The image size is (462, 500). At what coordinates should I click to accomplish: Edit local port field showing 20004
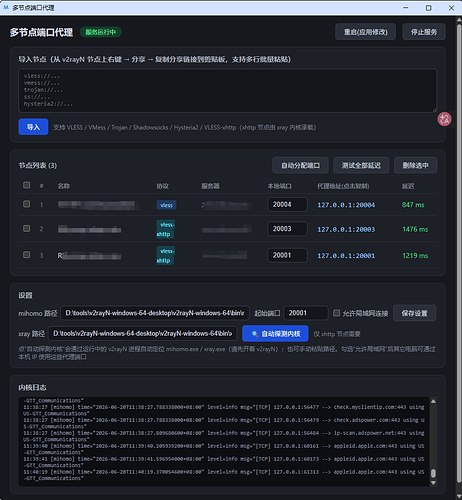287,204
